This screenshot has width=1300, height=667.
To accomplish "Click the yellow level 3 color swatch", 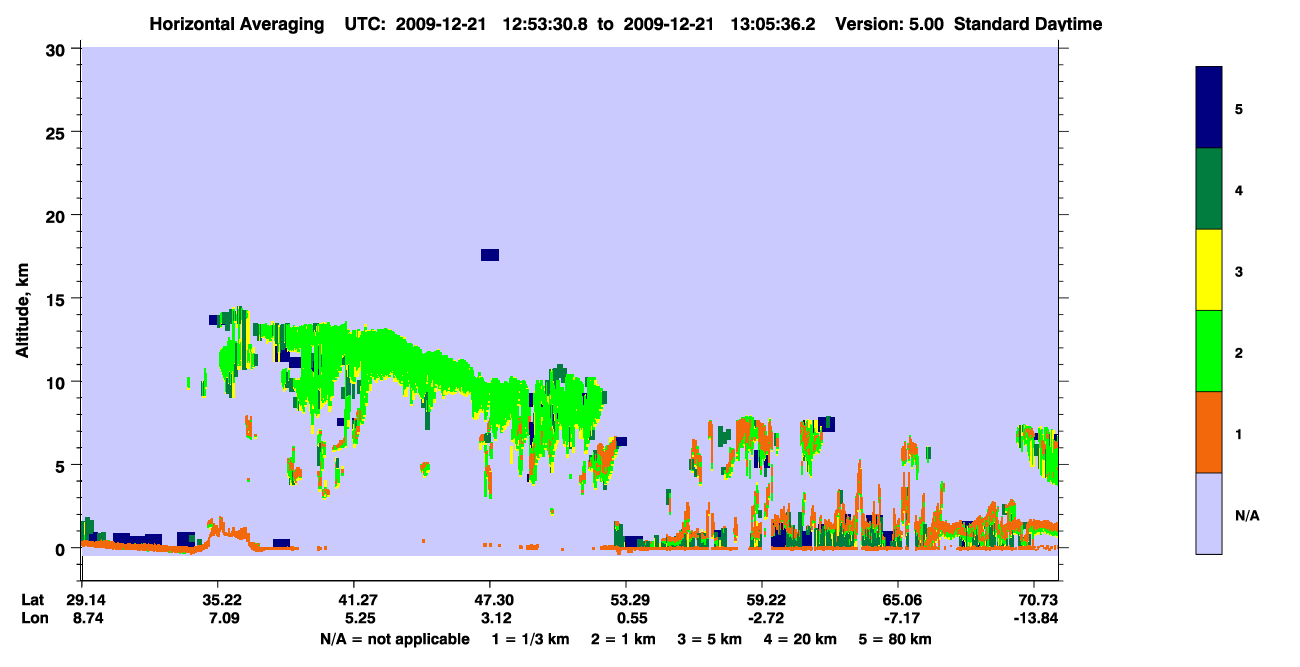I will coord(1209,270).
